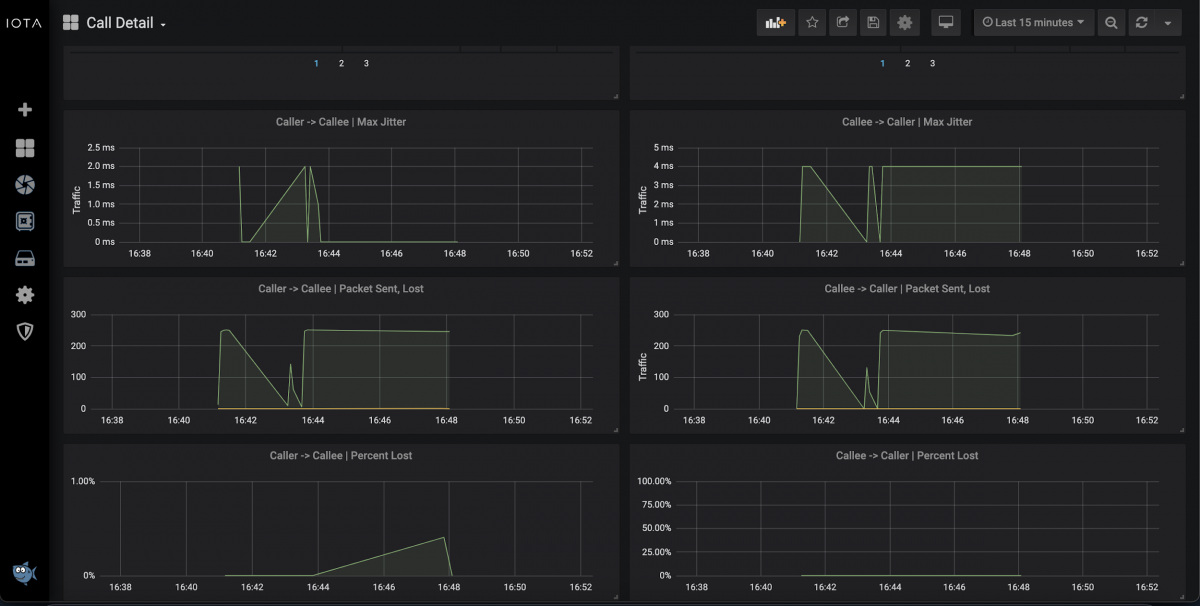
Task: Open refresh interval dropdown arrow
Action: click(1168, 22)
